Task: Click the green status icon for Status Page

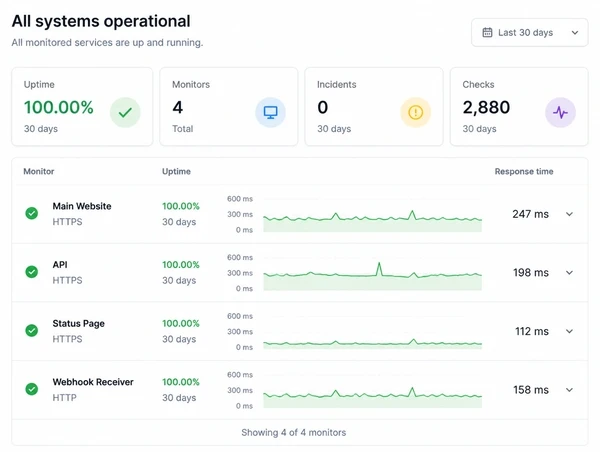Action: click(x=32, y=330)
